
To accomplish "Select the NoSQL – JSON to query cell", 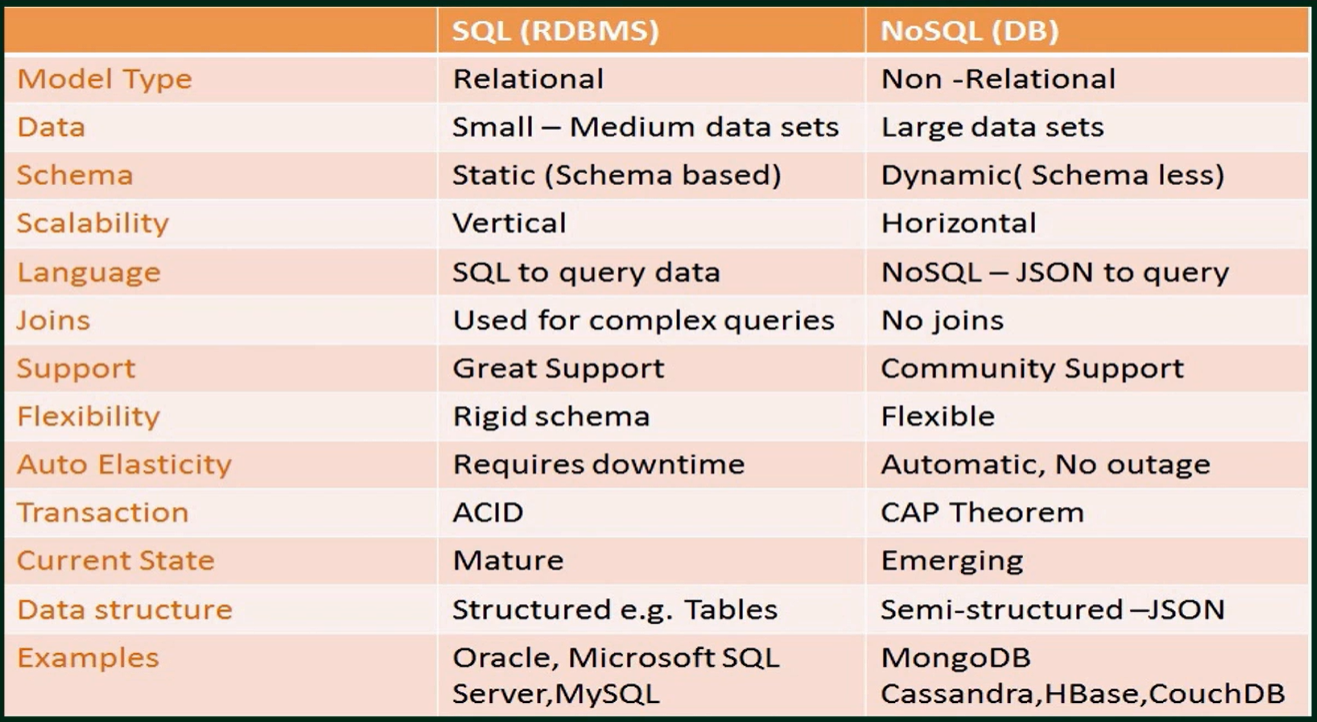I will tap(1054, 272).
